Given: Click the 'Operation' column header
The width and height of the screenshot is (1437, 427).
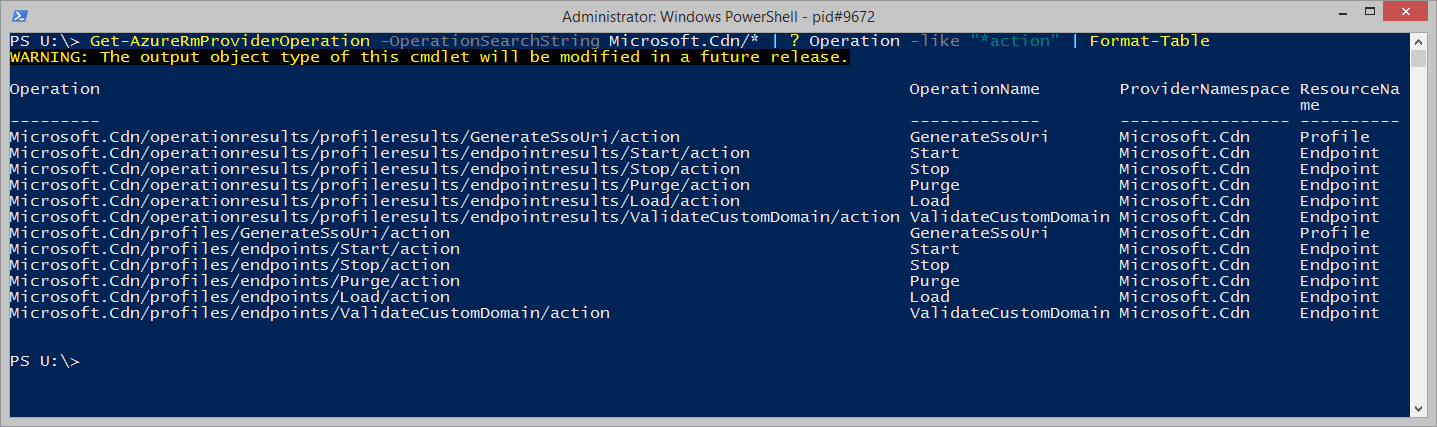Looking at the screenshot, I should click(55, 89).
